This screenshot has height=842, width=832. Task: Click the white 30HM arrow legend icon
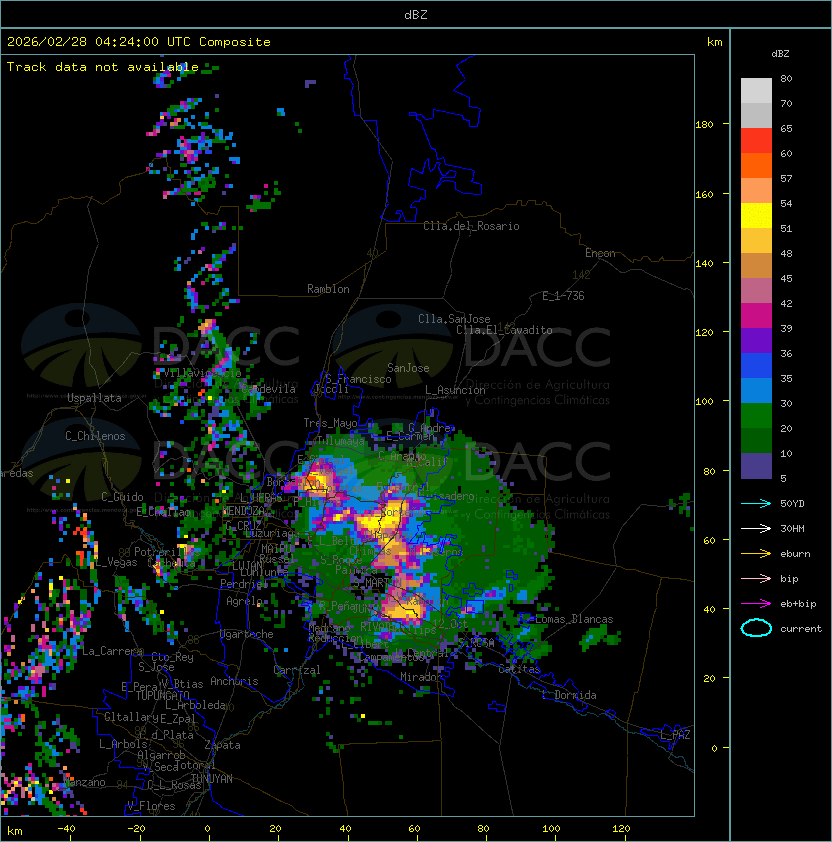(x=756, y=529)
